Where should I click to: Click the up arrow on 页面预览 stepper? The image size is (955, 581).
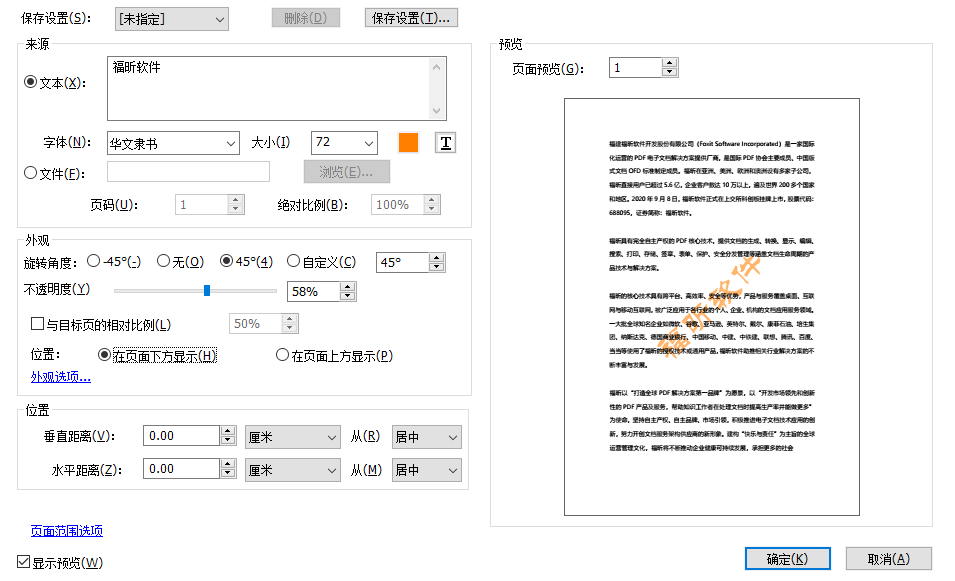(x=670, y=62)
